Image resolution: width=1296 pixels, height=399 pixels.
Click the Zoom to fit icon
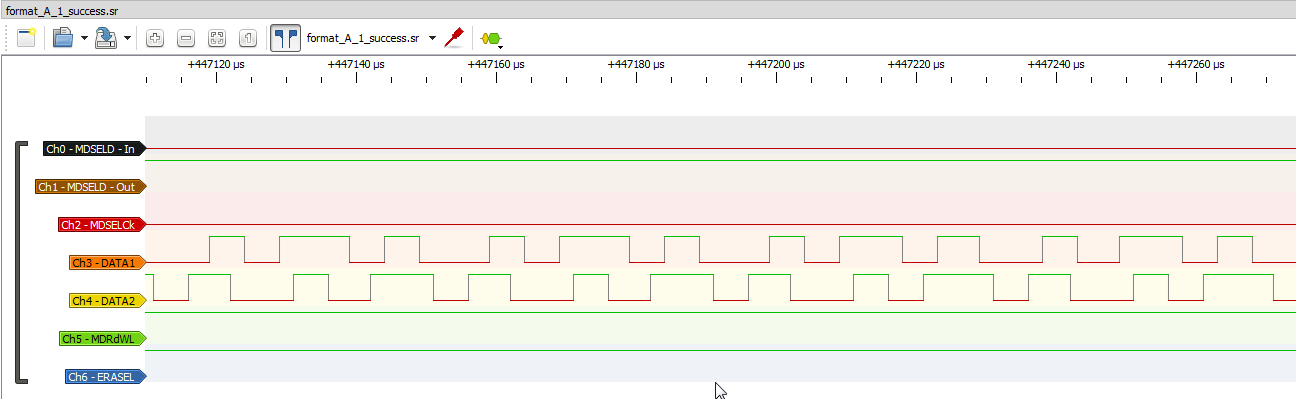tap(217, 38)
